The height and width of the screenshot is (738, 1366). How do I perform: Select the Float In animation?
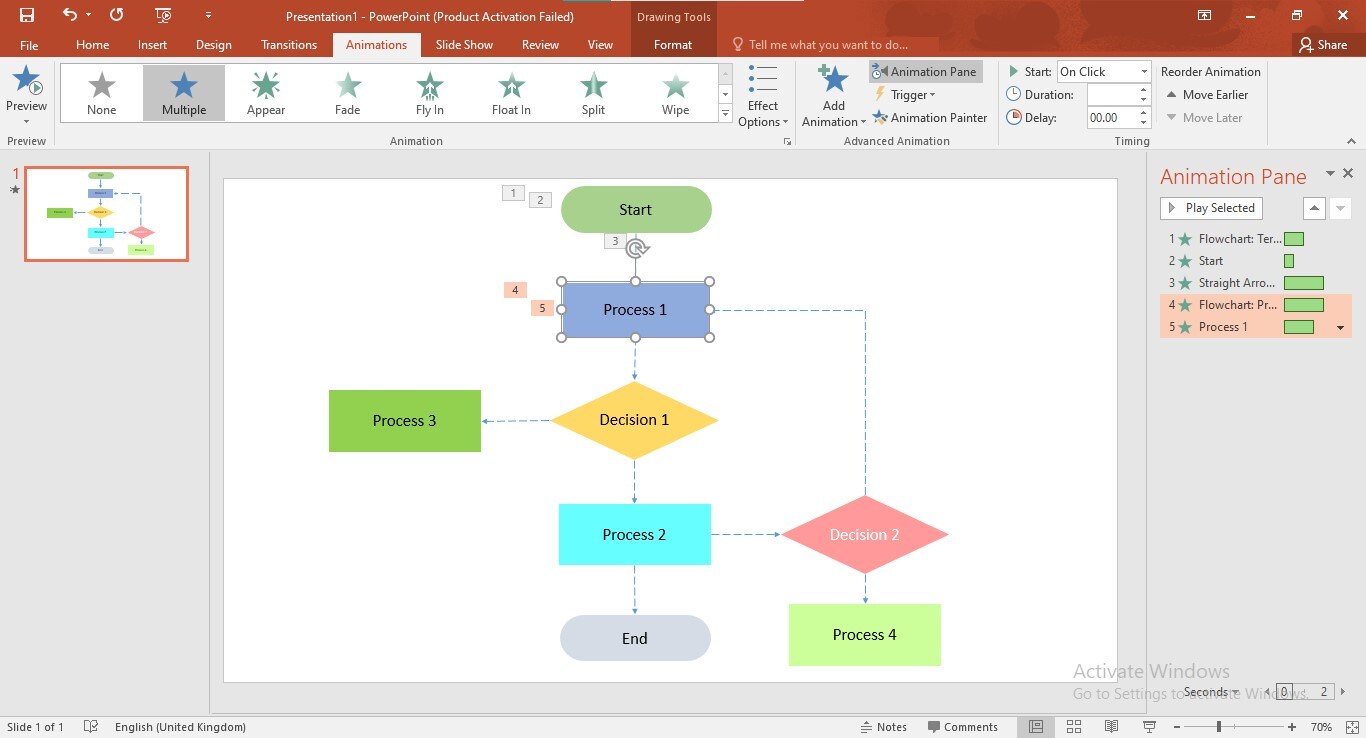[511, 92]
